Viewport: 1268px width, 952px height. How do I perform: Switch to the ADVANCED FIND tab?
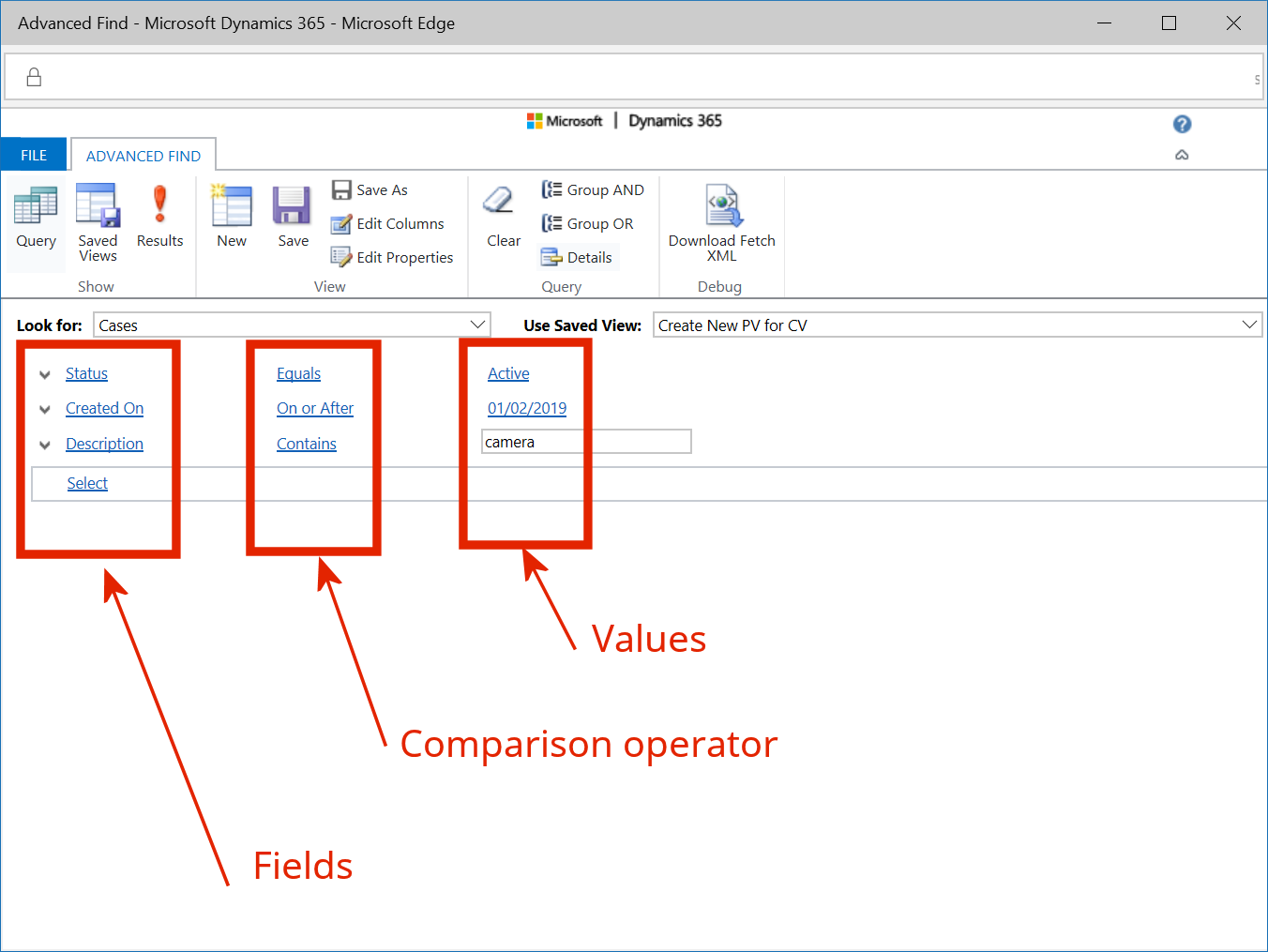pyautogui.click(x=143, y=156)
